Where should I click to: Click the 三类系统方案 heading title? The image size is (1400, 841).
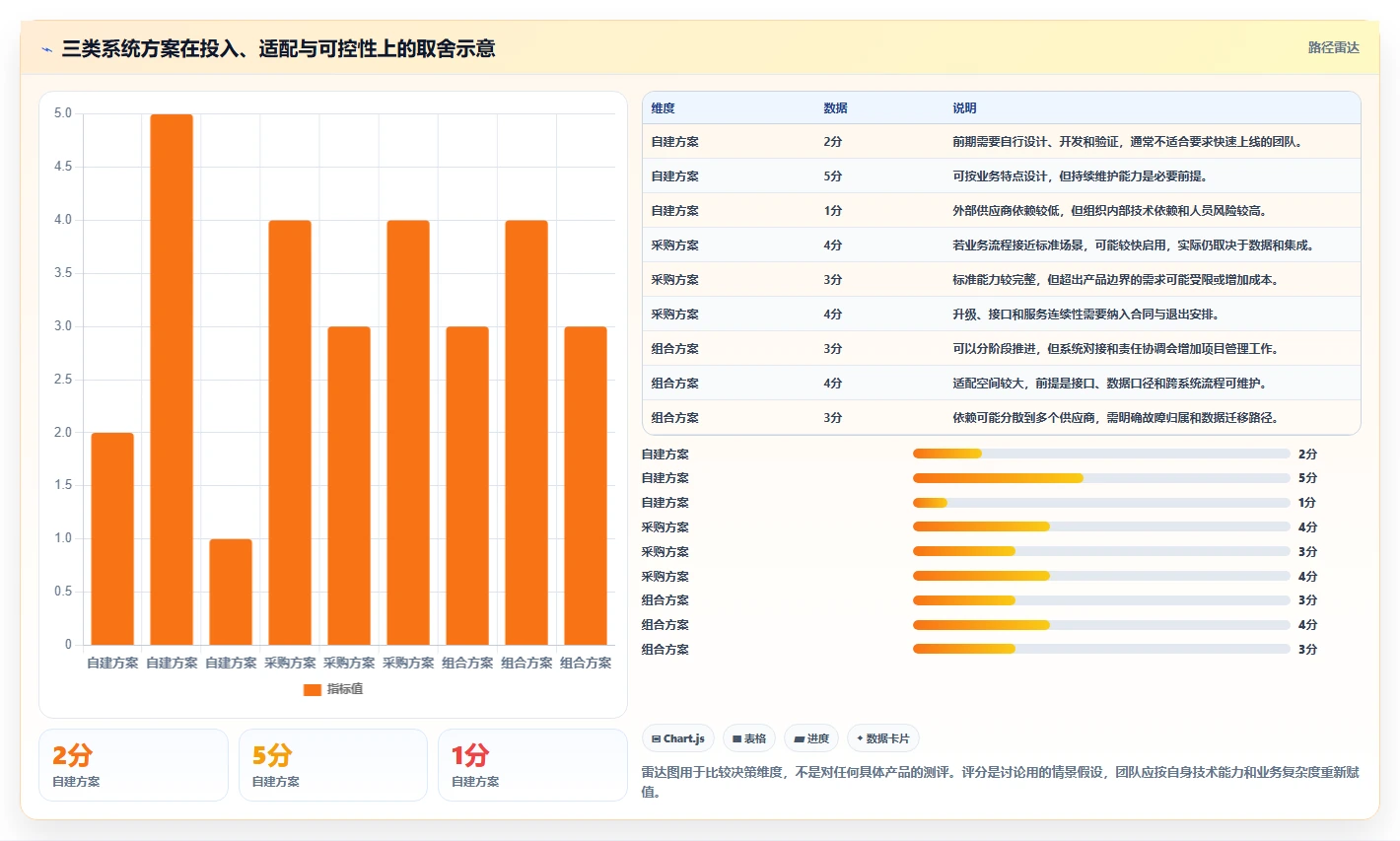(278, 49)
